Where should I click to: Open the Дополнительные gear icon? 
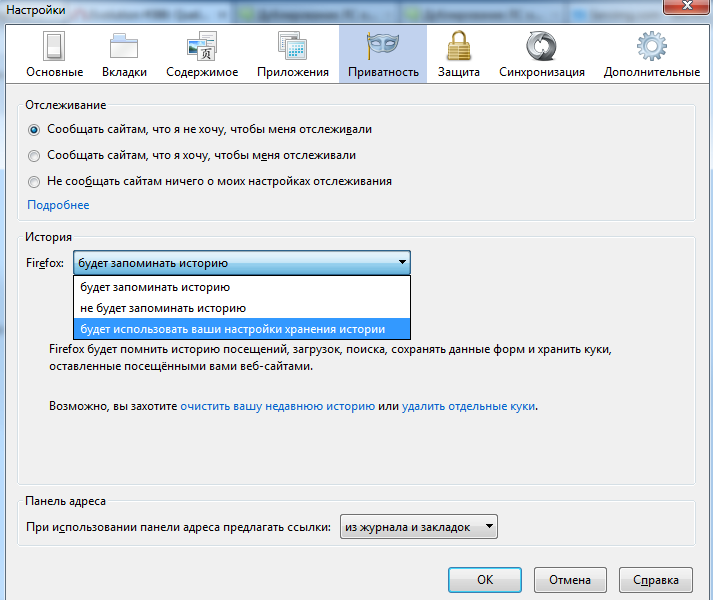[652, 46]
